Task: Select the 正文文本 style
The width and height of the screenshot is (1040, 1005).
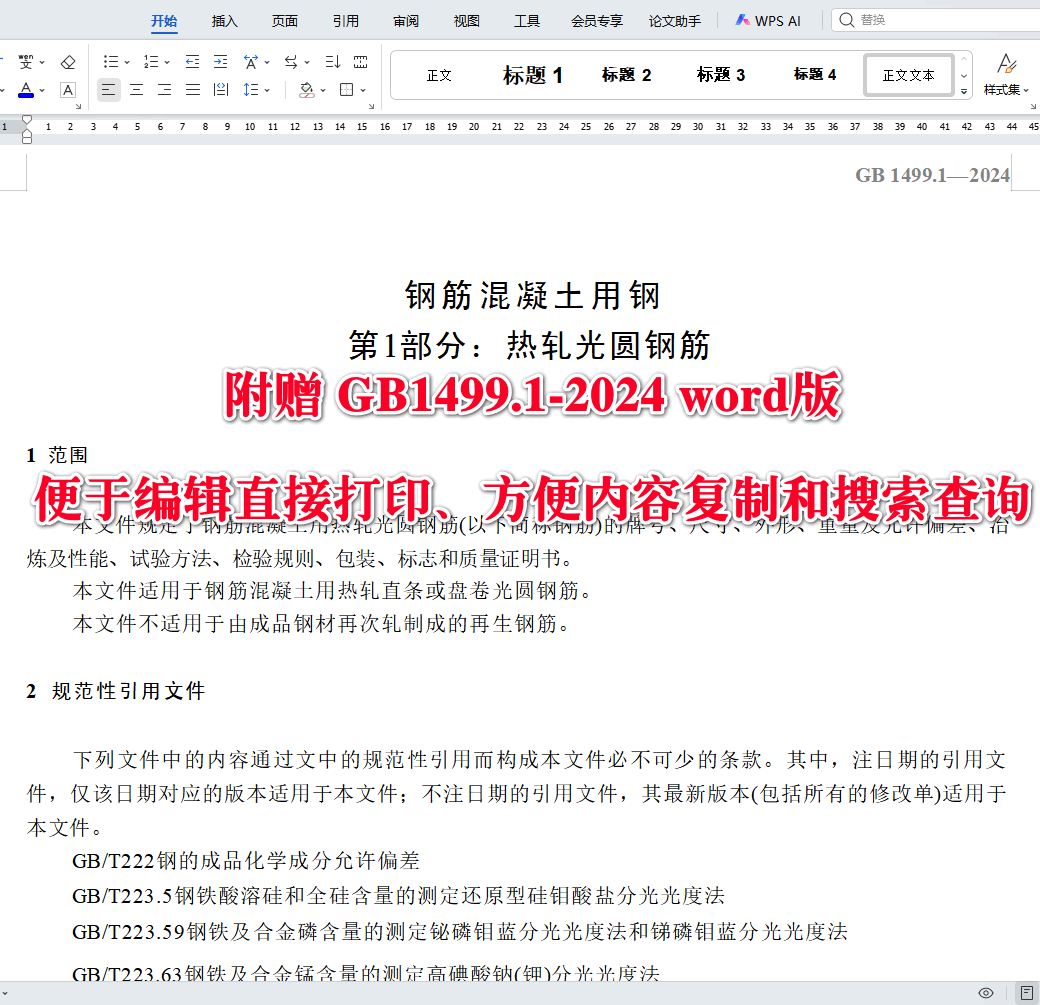Action: (x=909, y=76)
